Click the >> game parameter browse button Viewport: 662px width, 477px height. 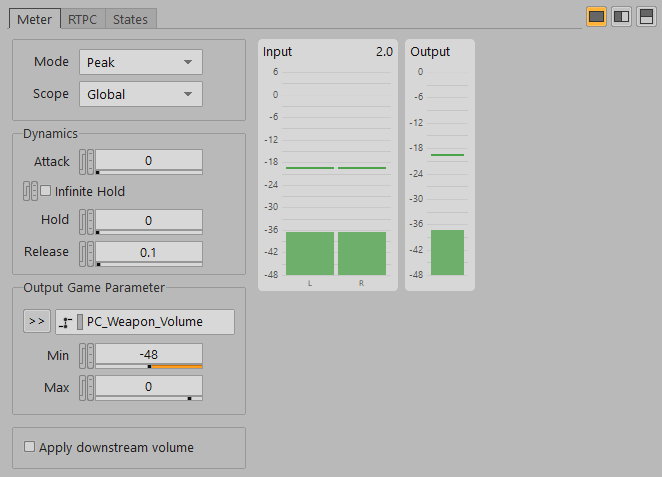point(36,321)
